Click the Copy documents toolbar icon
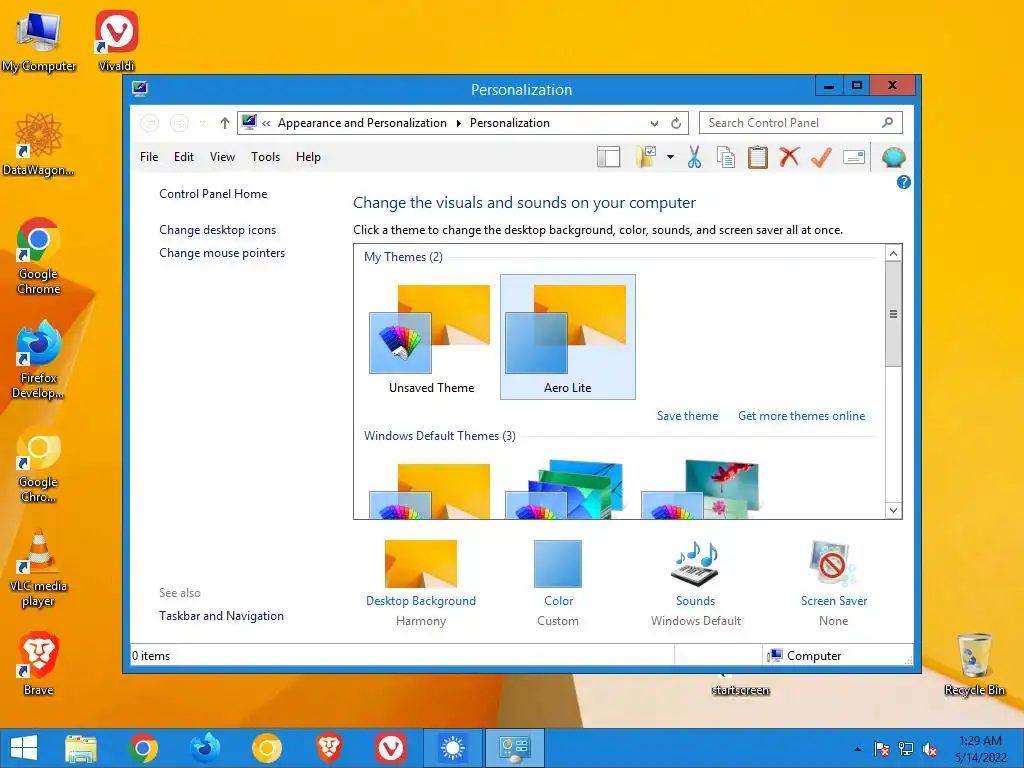The width and height of the screenshot is (1024, 768). (726, 157)
